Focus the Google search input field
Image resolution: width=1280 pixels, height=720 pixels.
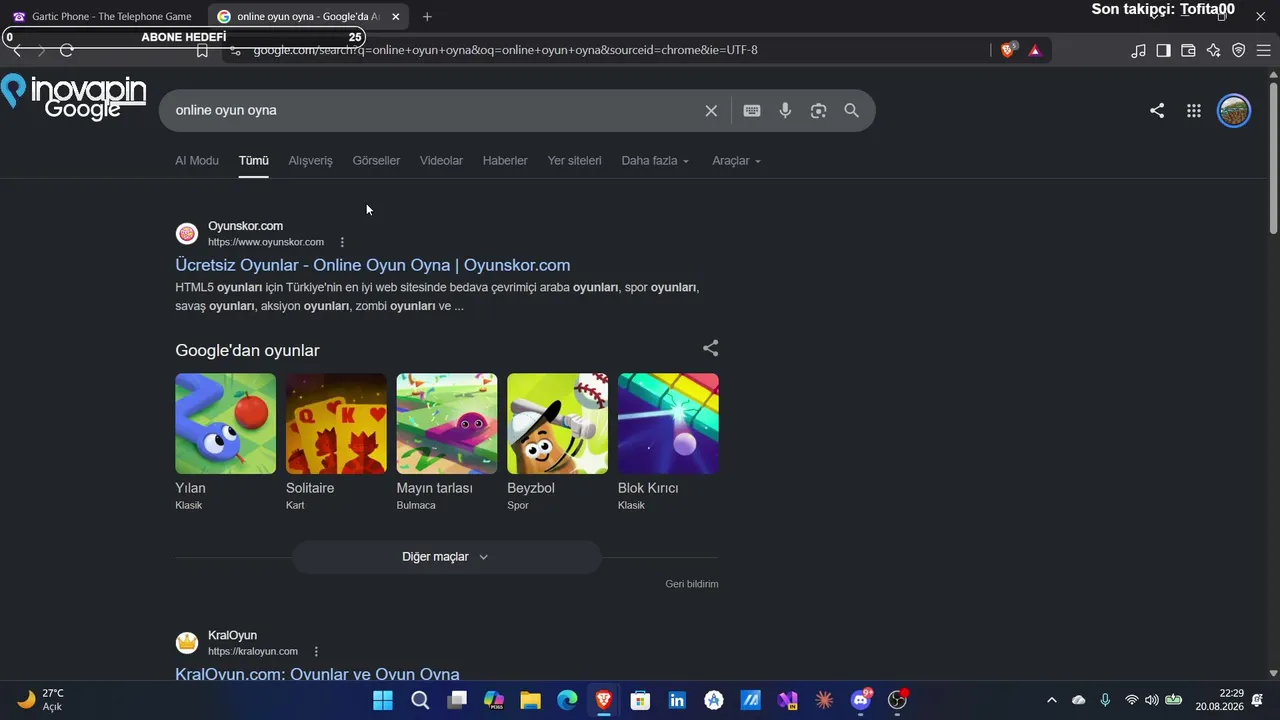(435, 111)
